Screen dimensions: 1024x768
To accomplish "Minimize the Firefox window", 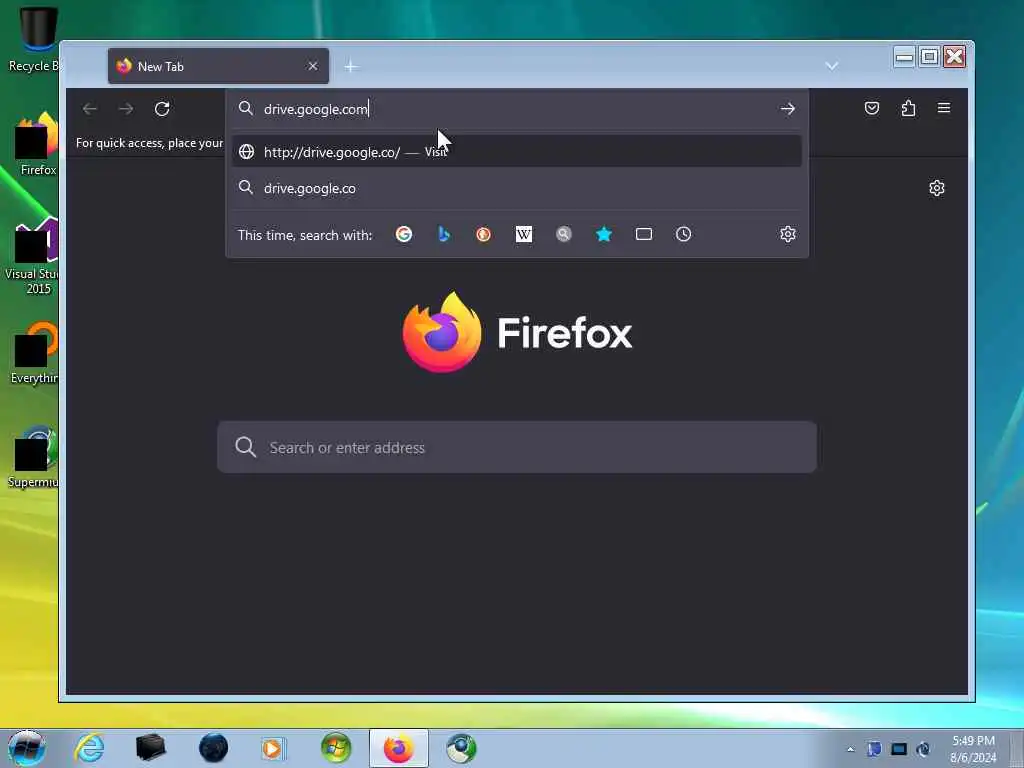I will (904, 57).
